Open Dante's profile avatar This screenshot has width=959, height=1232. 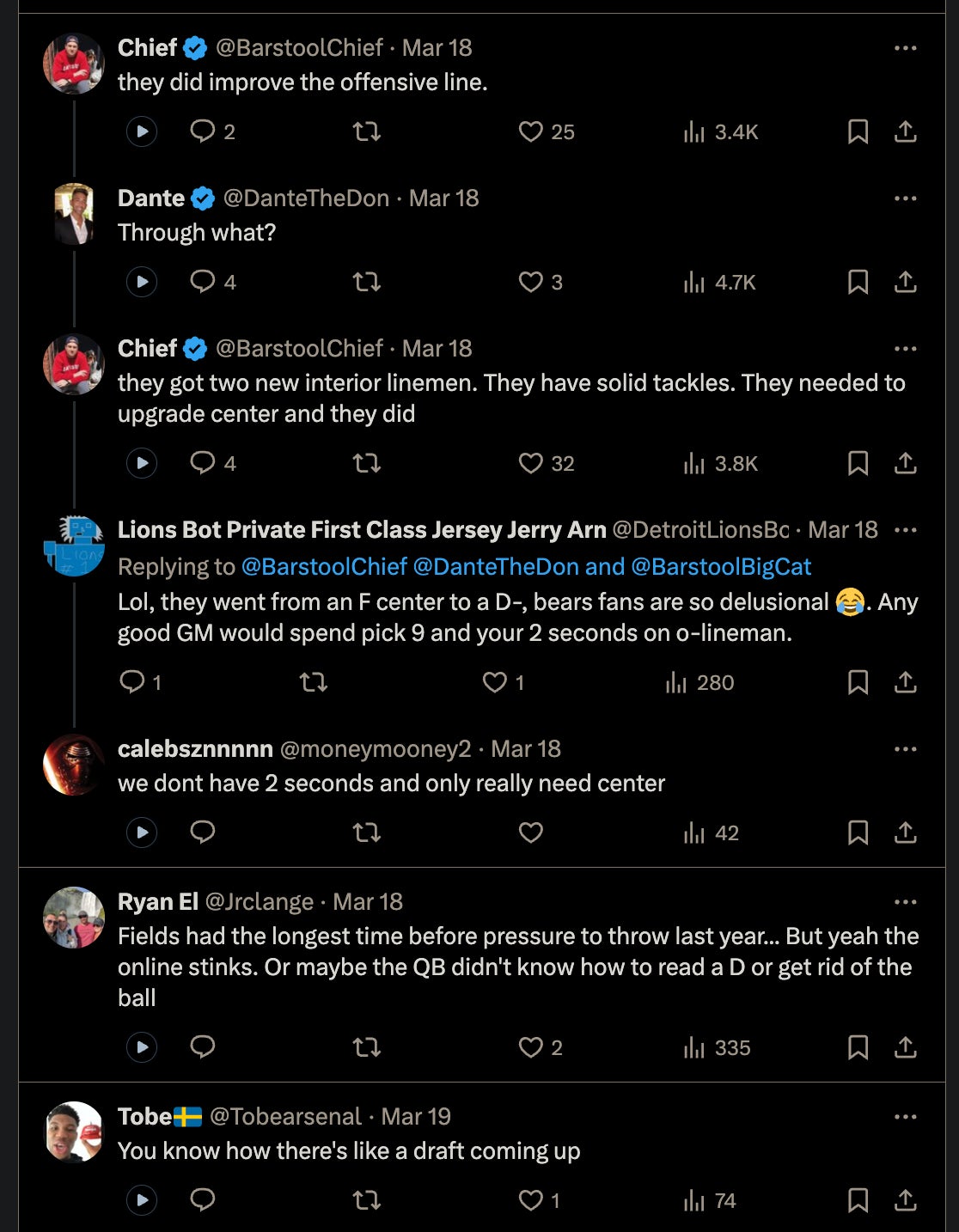pos(74,215)
